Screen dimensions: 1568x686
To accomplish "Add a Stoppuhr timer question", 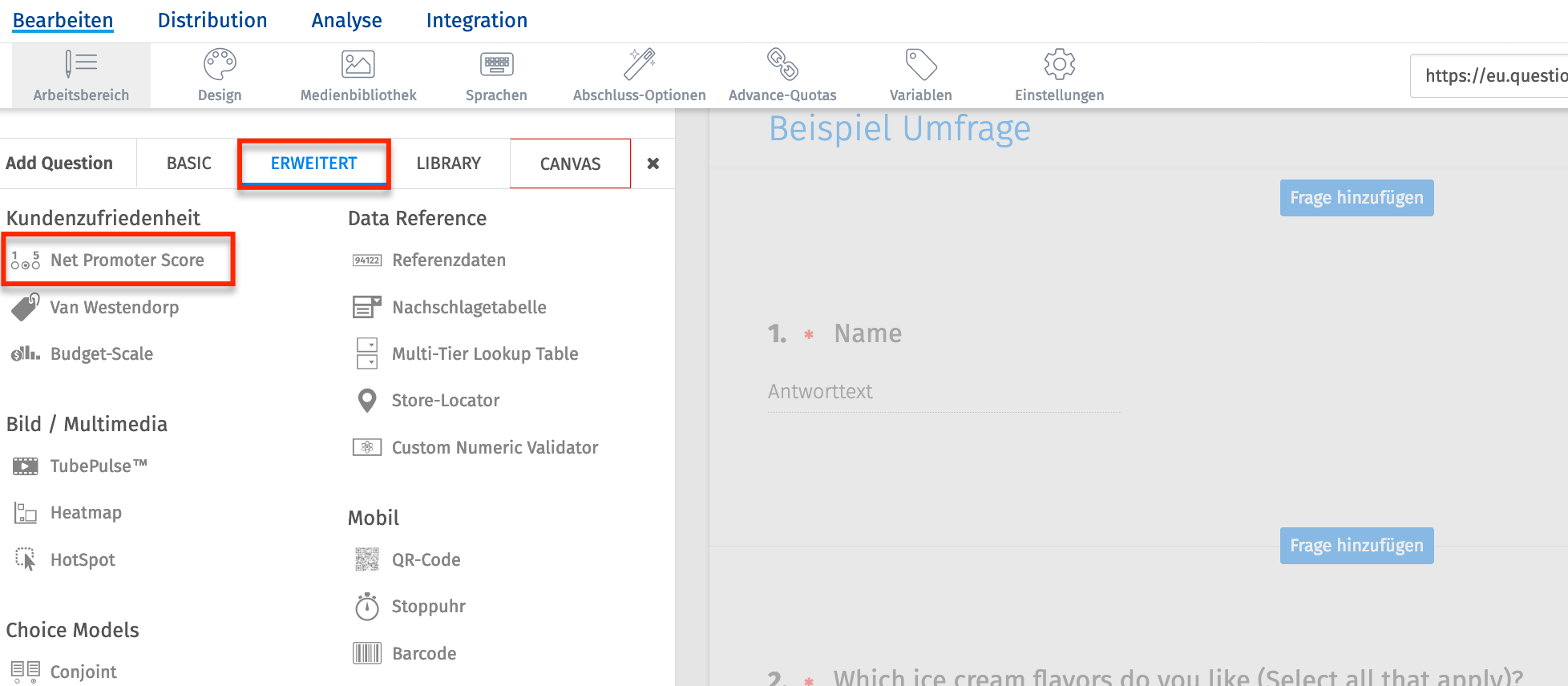I will pyautogui.click(x=428, y=607).
